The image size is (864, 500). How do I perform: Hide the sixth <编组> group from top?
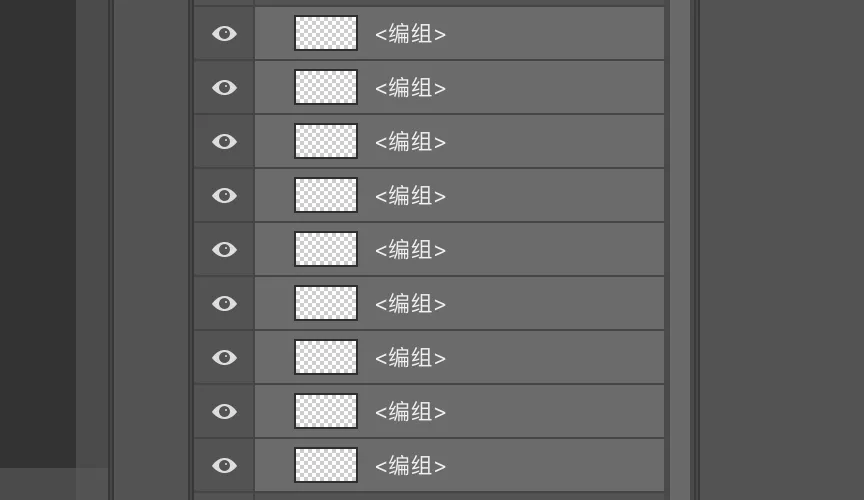(x=224, y=304)
